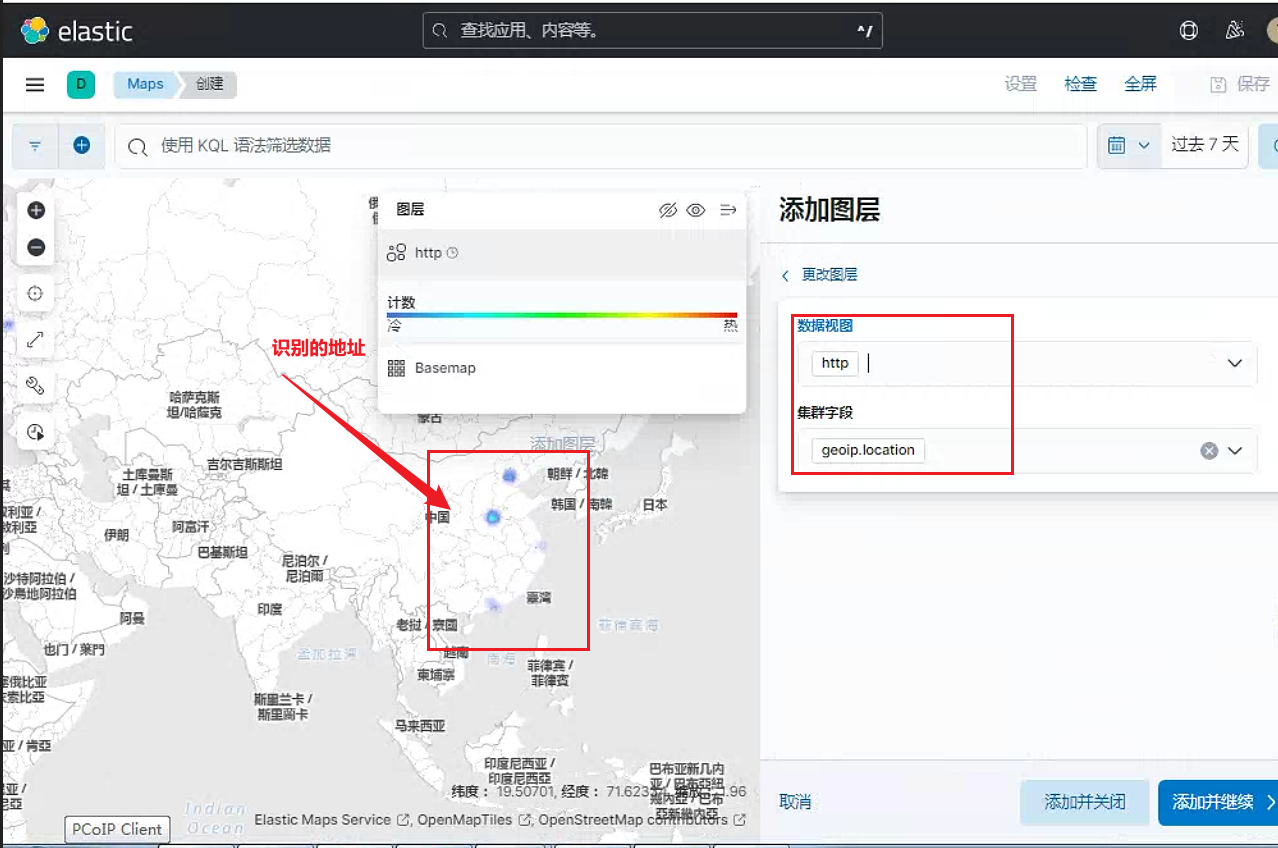Click the map fullscreen arrows button
The image size is (1278, 848).
[x=36, y=340]
